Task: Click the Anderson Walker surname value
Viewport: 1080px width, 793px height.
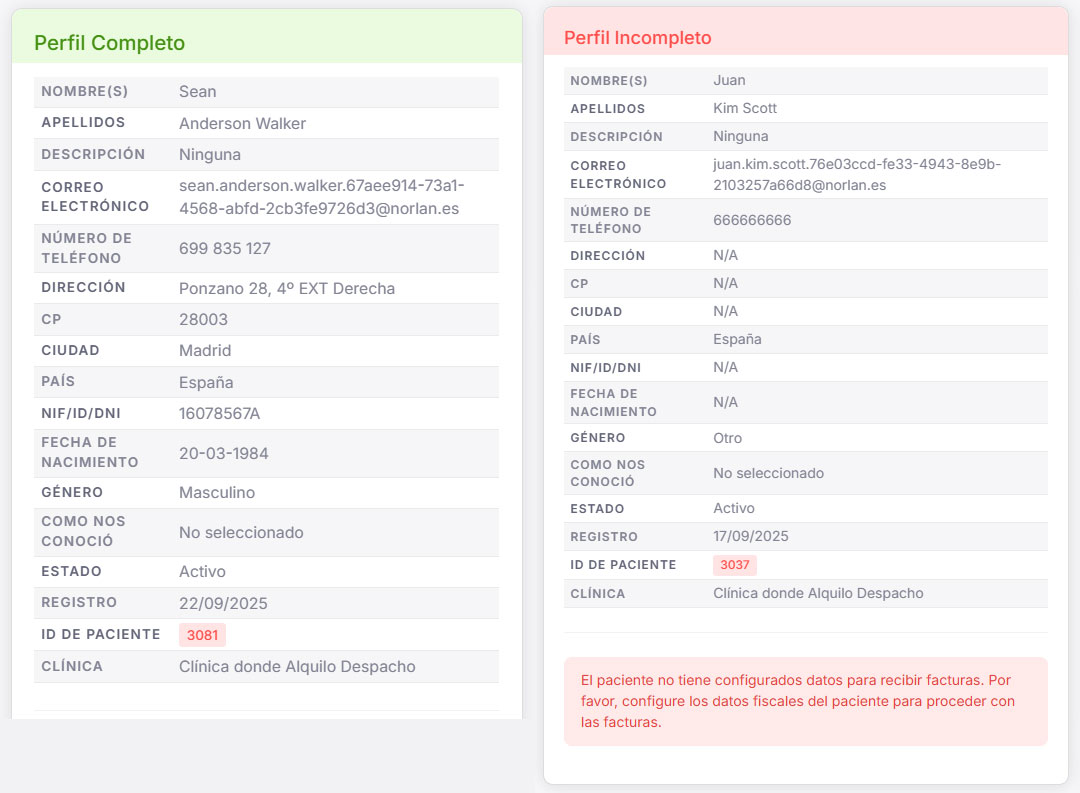Action: click(x=242, y=123)
